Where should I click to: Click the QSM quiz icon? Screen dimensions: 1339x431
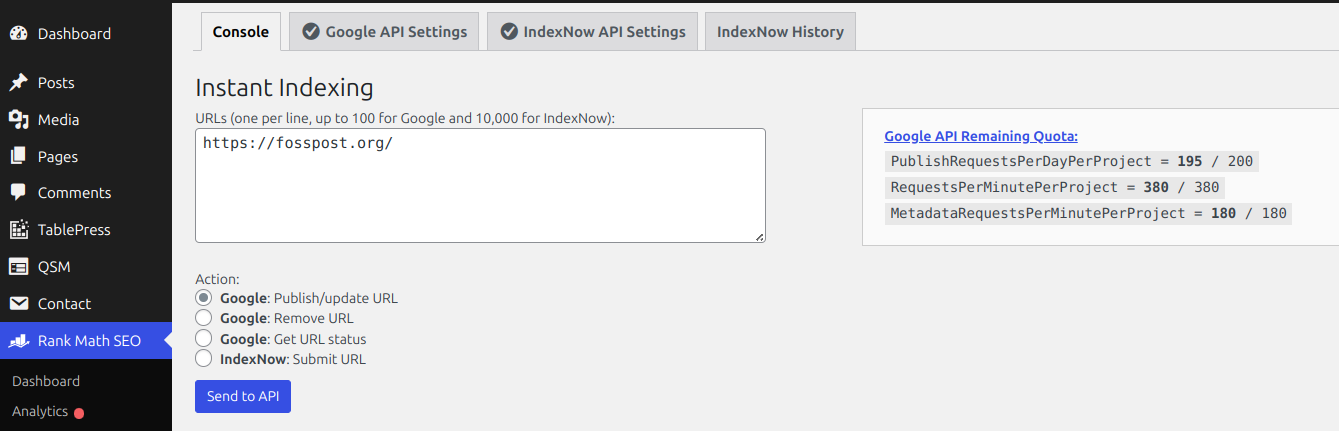[x=18, y=267]
